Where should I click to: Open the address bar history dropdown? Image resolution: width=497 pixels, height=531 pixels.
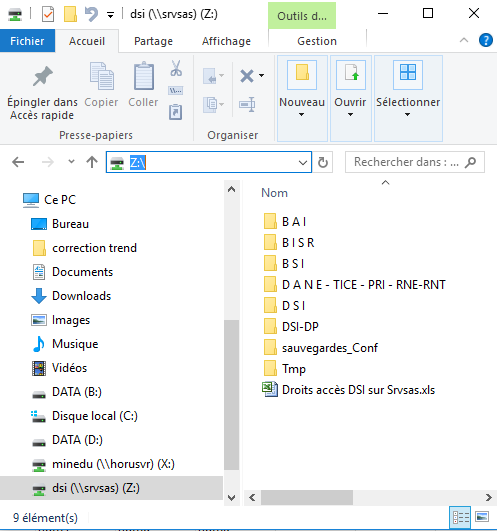click(x=303, y=163)
